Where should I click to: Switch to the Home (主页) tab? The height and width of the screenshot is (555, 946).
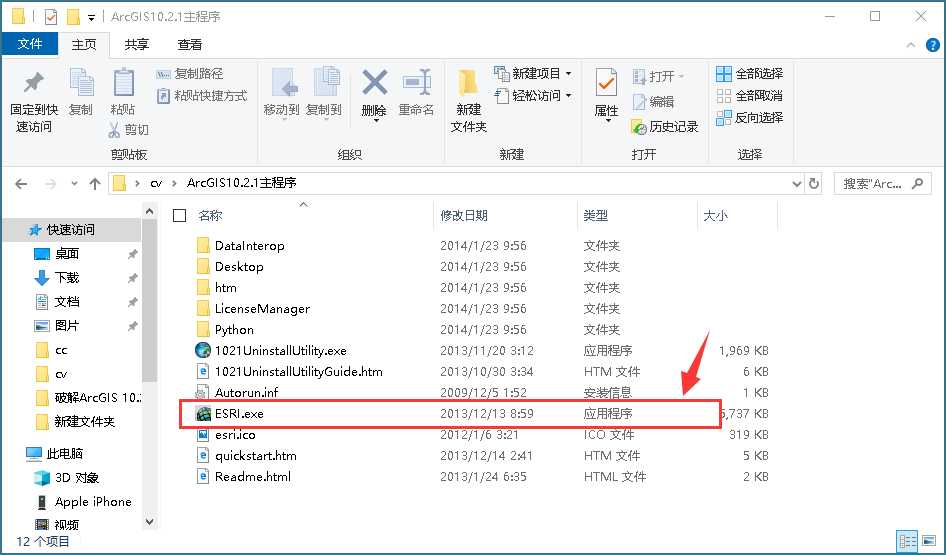(84, 45)
